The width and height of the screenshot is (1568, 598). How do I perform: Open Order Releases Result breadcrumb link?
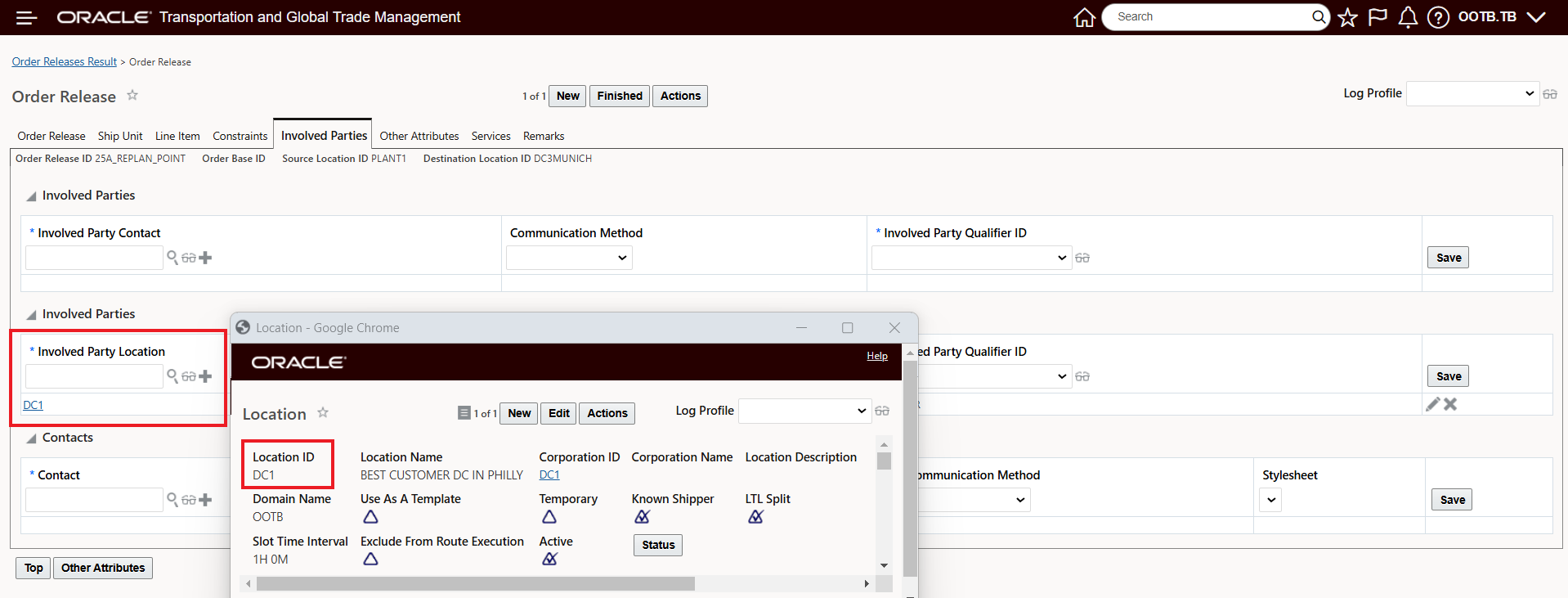[65, 61]
